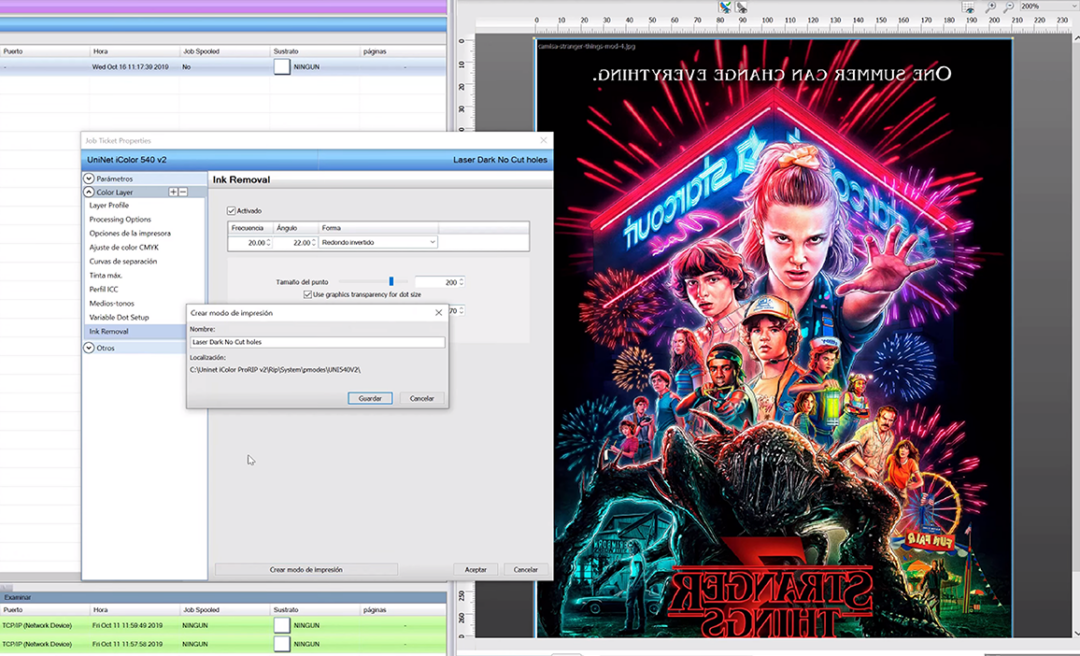Click the page preview eye toolbar icon
This screenshot has width=1080, height=656.
pyautogui.click(x=741, y=7)
